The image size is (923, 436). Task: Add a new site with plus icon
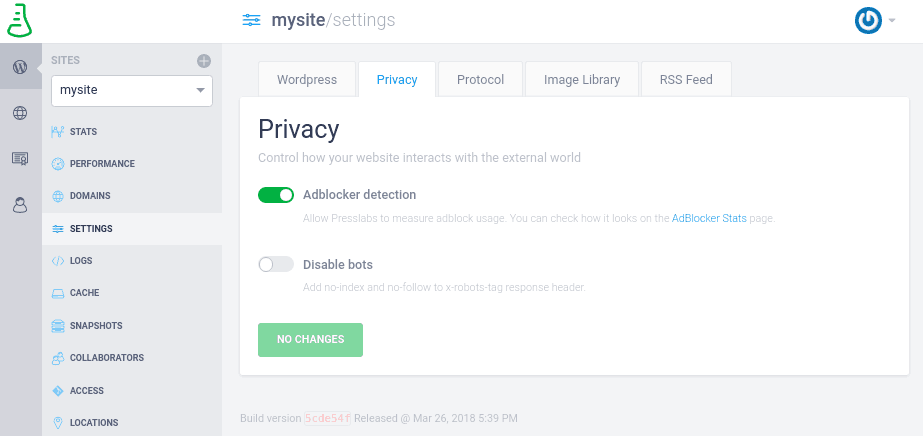coord(204,61)
